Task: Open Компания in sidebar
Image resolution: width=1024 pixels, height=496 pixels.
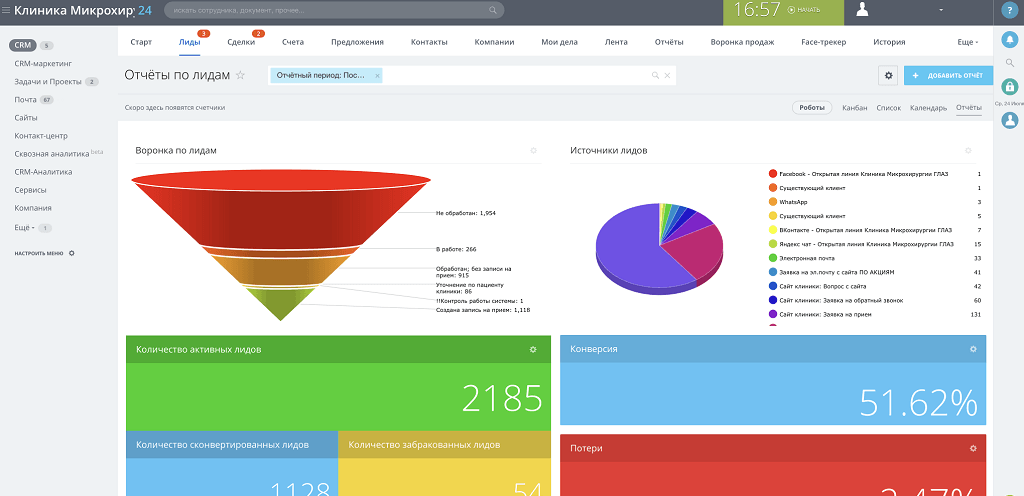Action: (33, 208)
